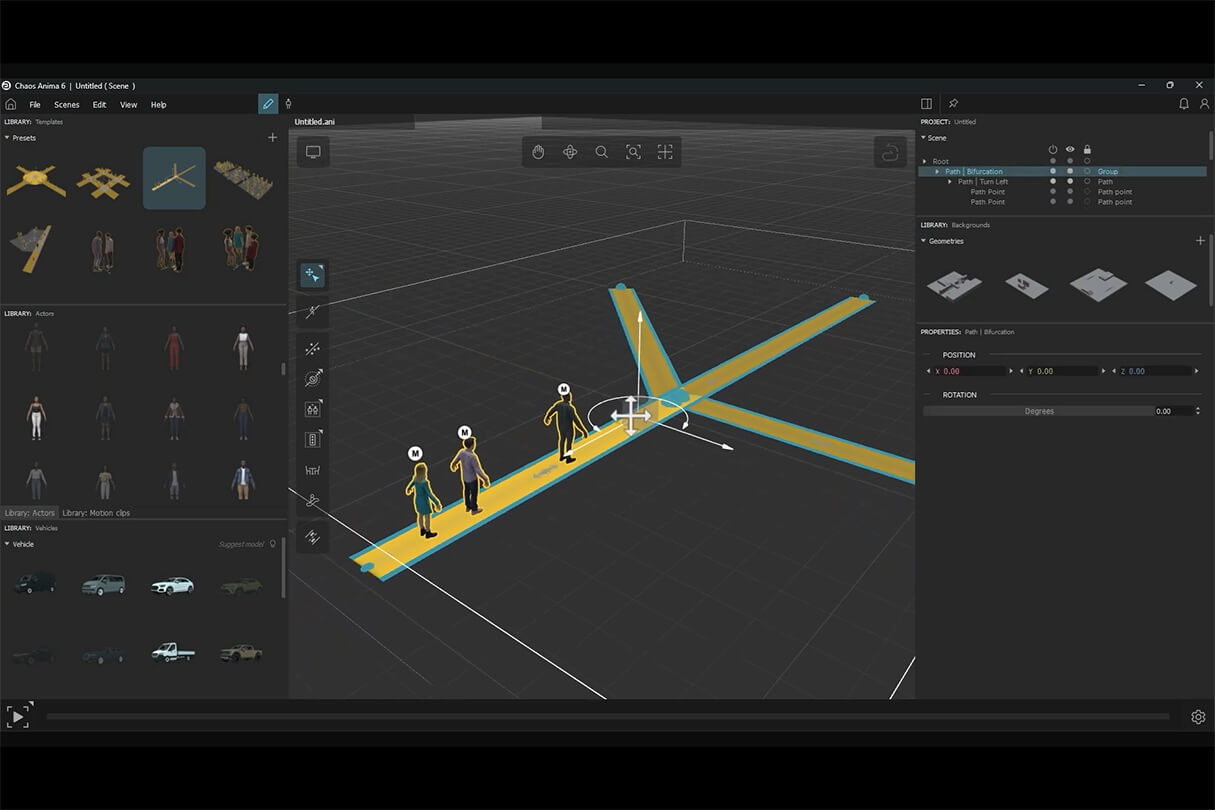
Task: Select the traffic light tool in left toolbar
Action: 313,439
